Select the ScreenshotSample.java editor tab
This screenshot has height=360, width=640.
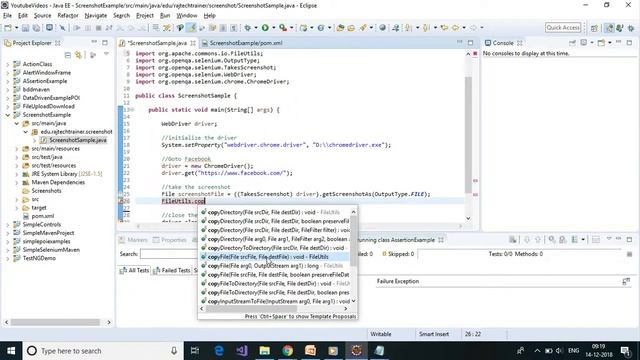pyautogui.click(x=157, y=43)
